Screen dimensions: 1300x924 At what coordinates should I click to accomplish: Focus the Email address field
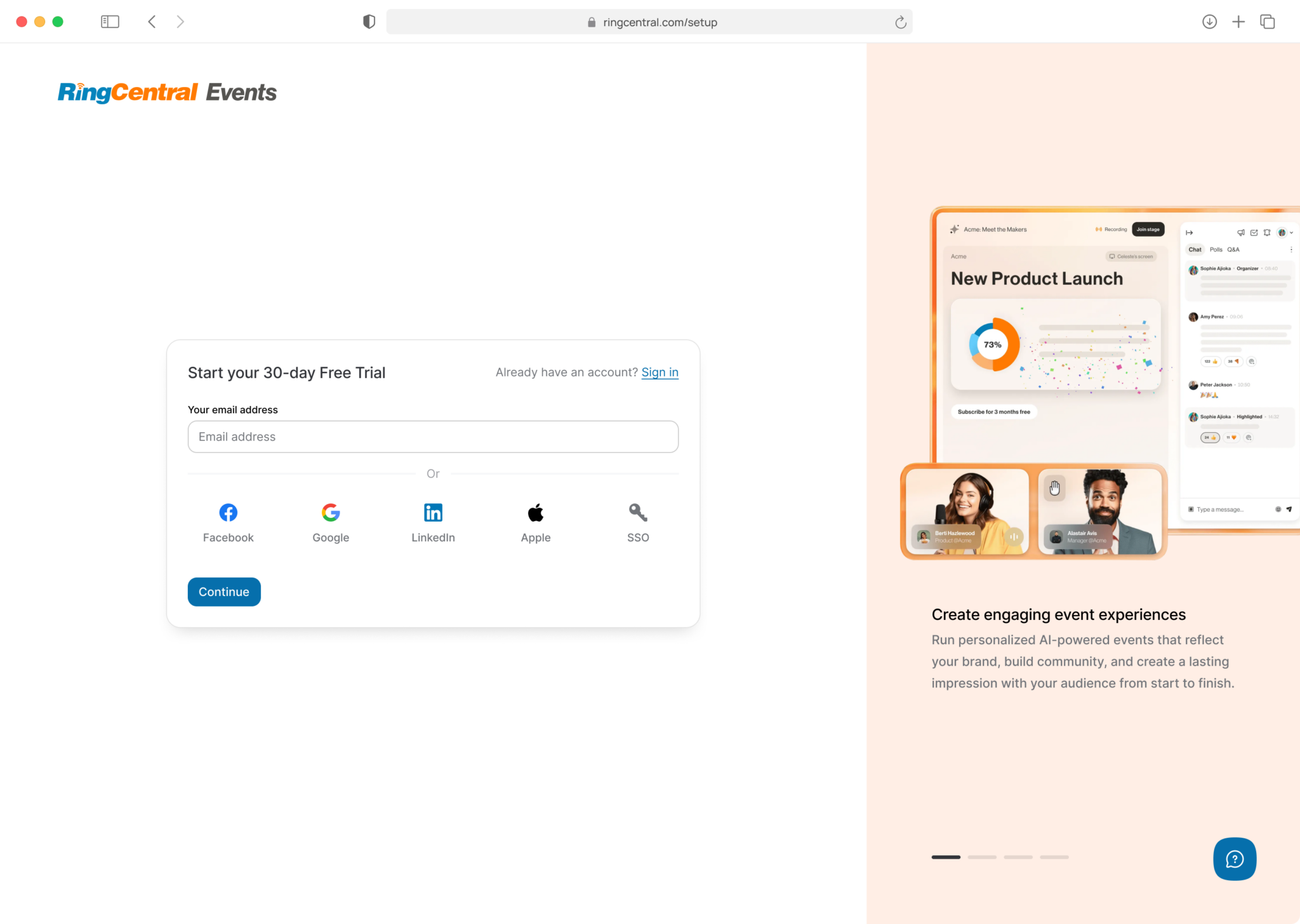[x=433, y=437]
